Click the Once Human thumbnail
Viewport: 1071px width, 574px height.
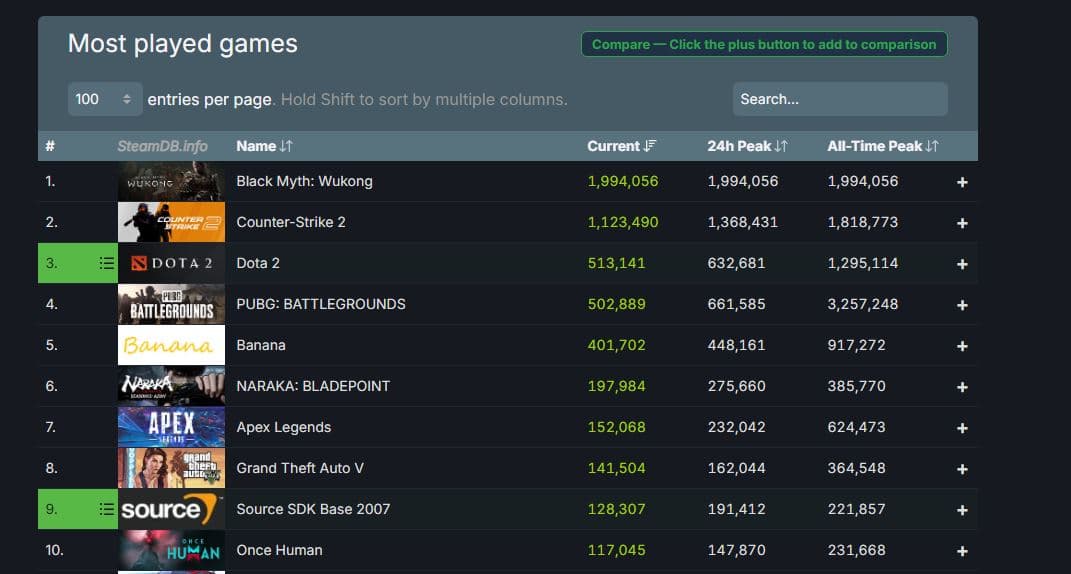[171, 550]
